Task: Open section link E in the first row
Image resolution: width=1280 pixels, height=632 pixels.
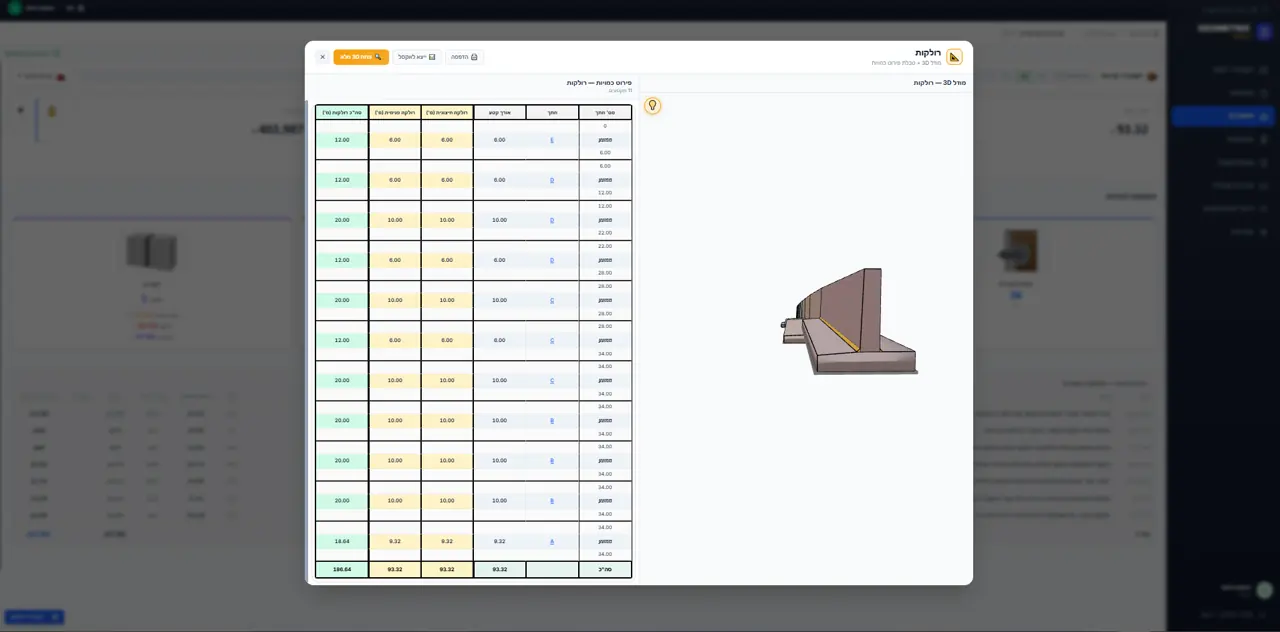Action: point(552,140)
